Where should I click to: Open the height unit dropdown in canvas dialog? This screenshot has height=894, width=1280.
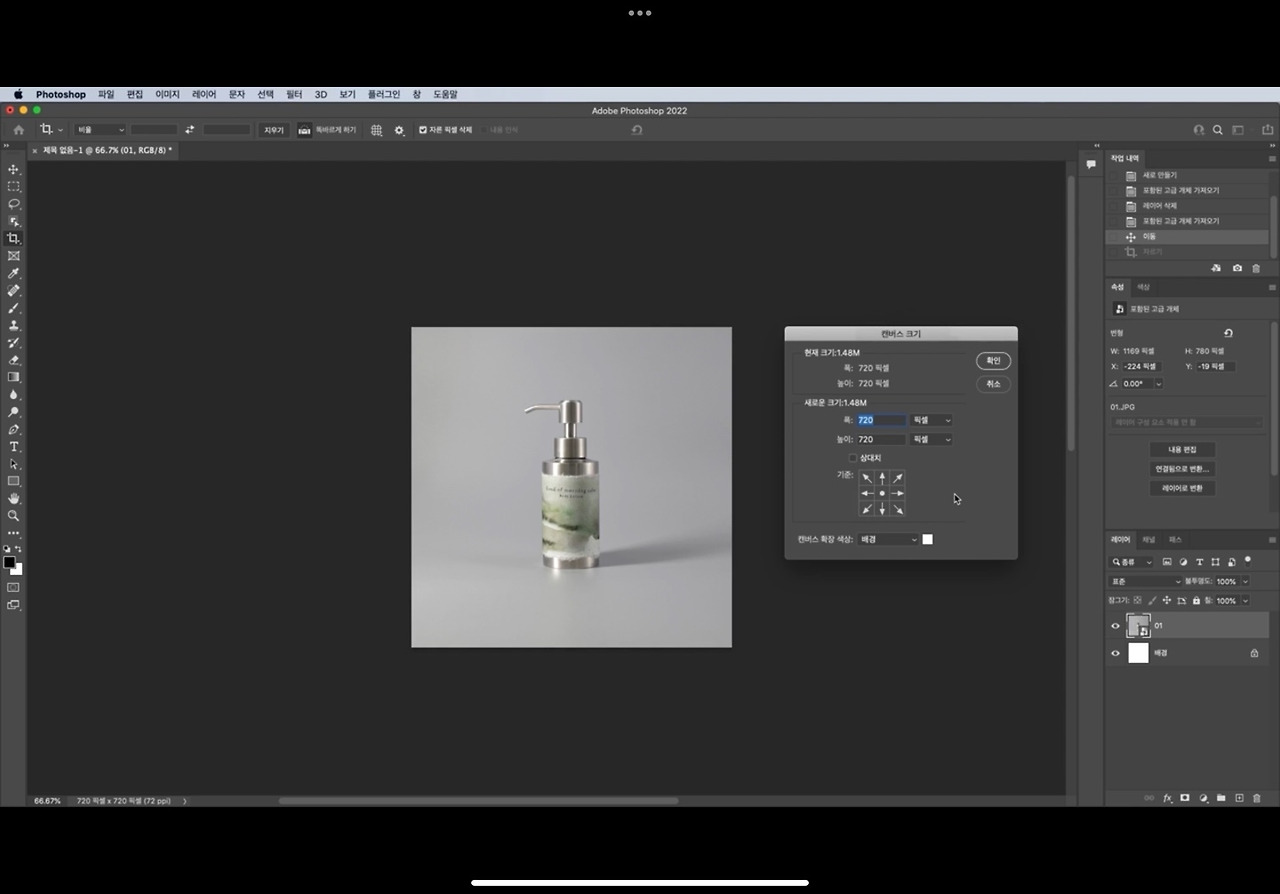tap(931, 439)
